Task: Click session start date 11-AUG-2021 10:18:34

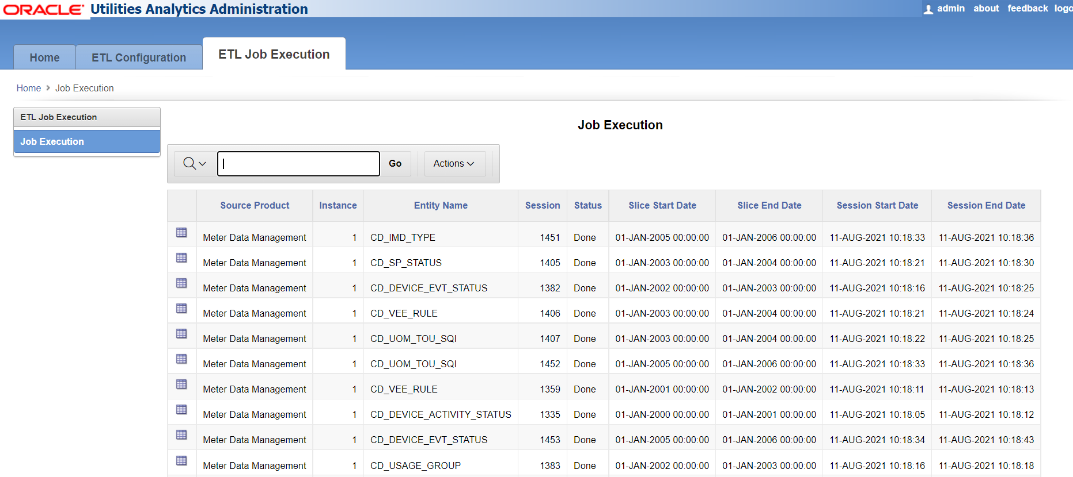Action: [877, 440]
